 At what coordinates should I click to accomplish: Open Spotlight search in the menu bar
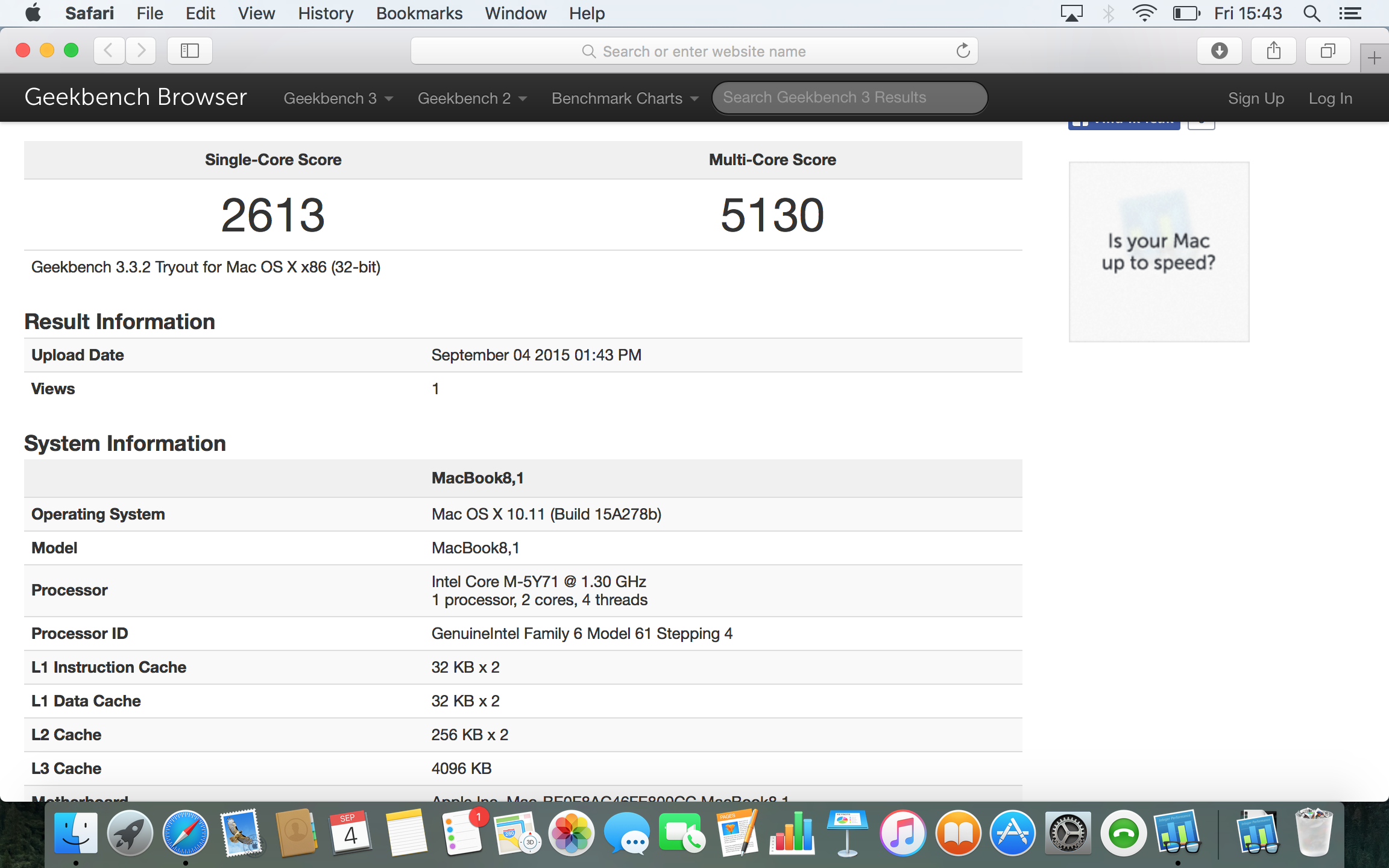point(1312,13)
